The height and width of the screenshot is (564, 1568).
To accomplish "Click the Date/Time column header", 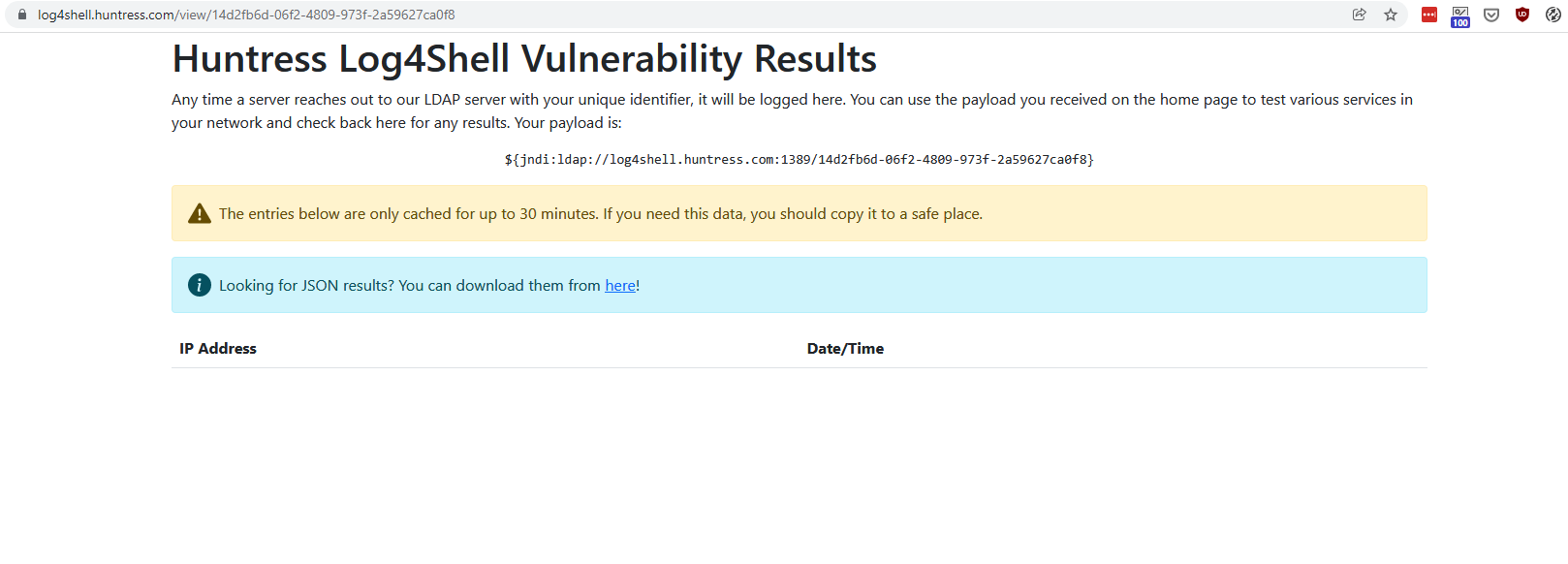I will click(845, 349).
